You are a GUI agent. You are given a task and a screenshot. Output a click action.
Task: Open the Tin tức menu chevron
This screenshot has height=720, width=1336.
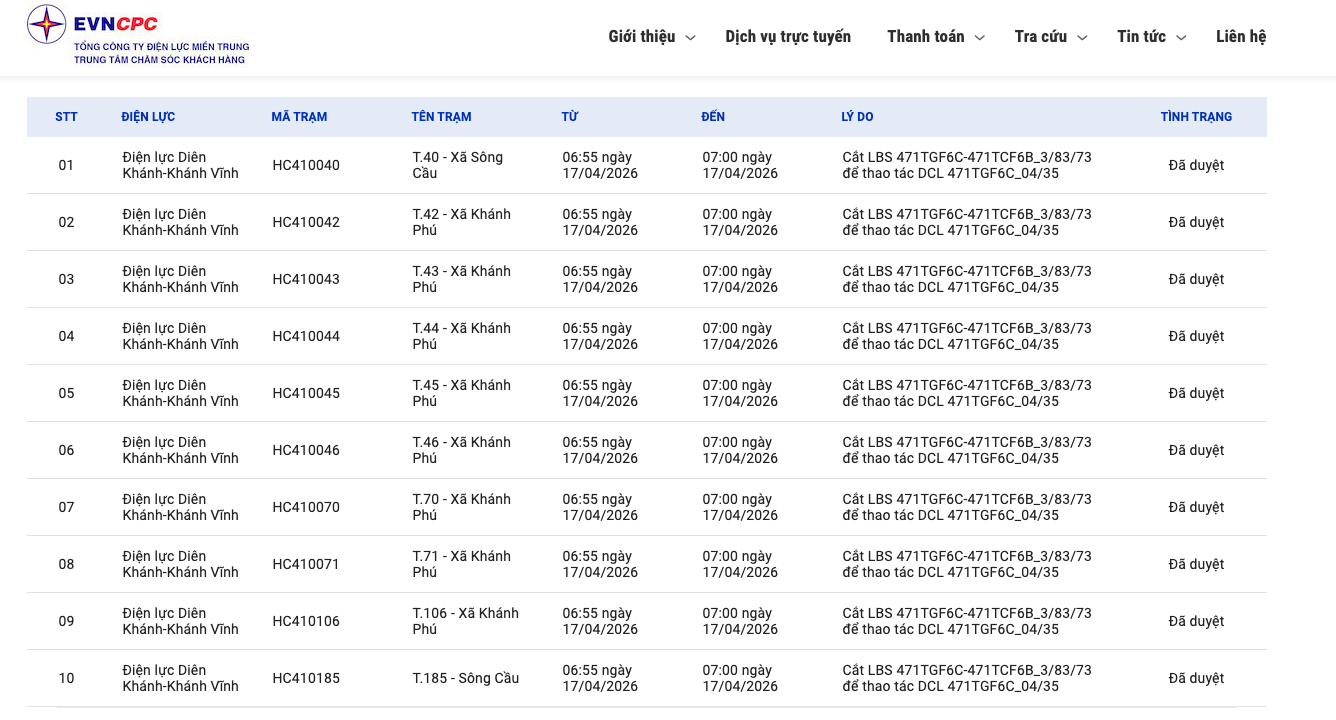click(1181, 38)
